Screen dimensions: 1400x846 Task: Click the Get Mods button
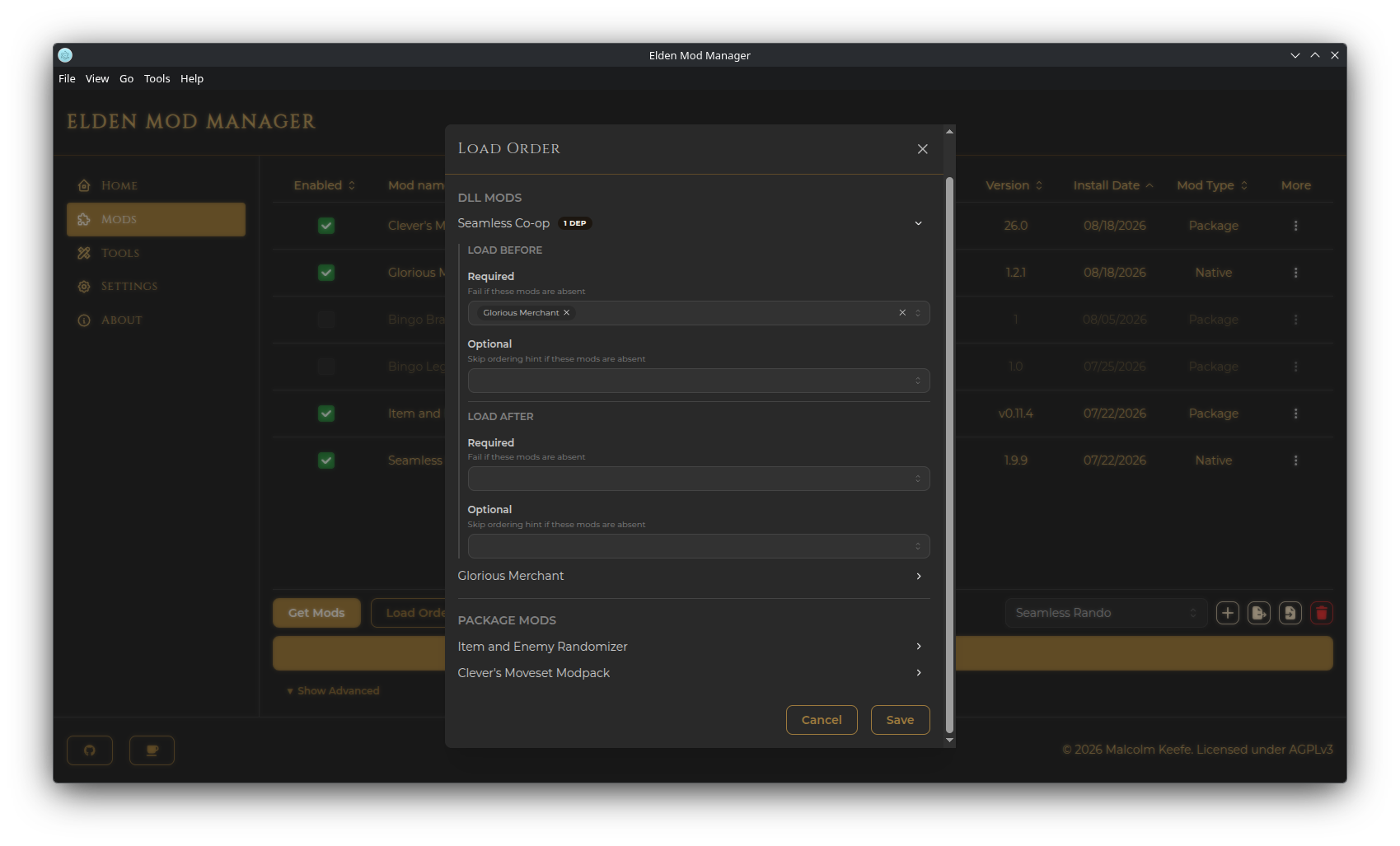tap(316, 613)
